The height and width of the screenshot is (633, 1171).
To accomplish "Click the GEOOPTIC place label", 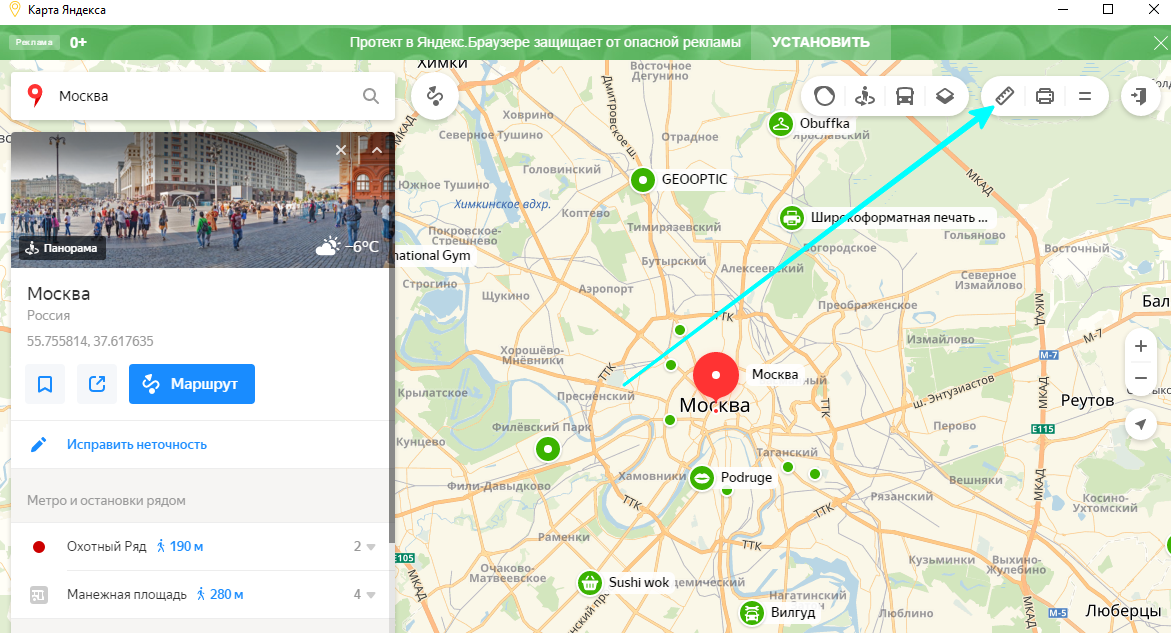I will click(695, 180).
